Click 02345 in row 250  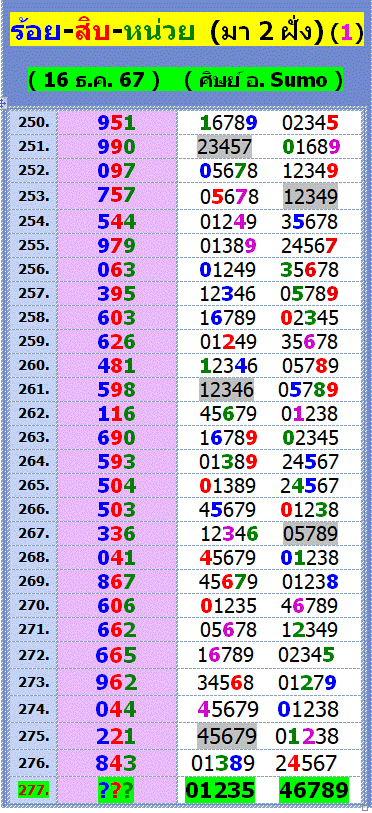[310, 123]
